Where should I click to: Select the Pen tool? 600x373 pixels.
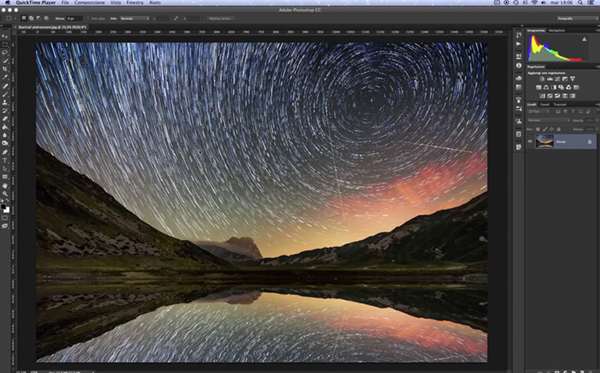tap(5, 152)
